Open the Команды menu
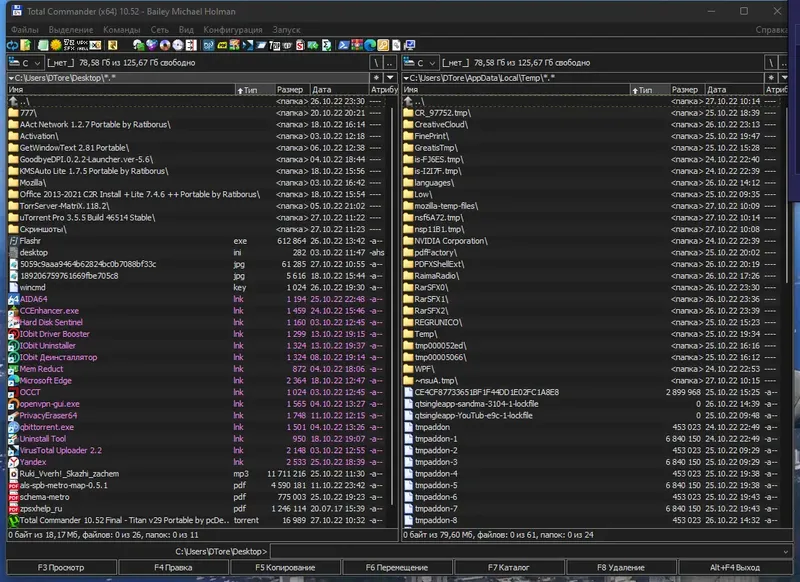Image resolution: width=800 pixels, height=582 pixels. [x=121, y=30]
